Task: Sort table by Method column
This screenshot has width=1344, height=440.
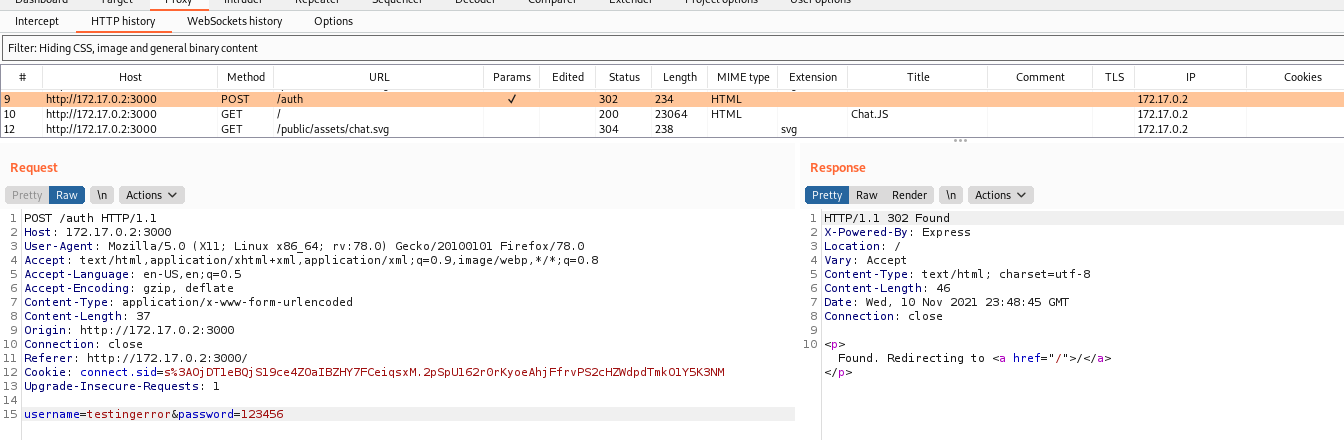Action: tap(246, 77)
